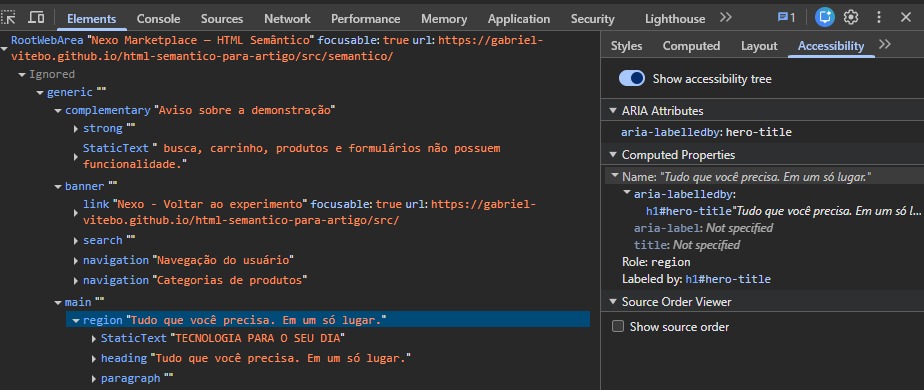The width and height of the screenshot is (924, 390).
Task: Click the title: Not specified entry
Action: 687,245
